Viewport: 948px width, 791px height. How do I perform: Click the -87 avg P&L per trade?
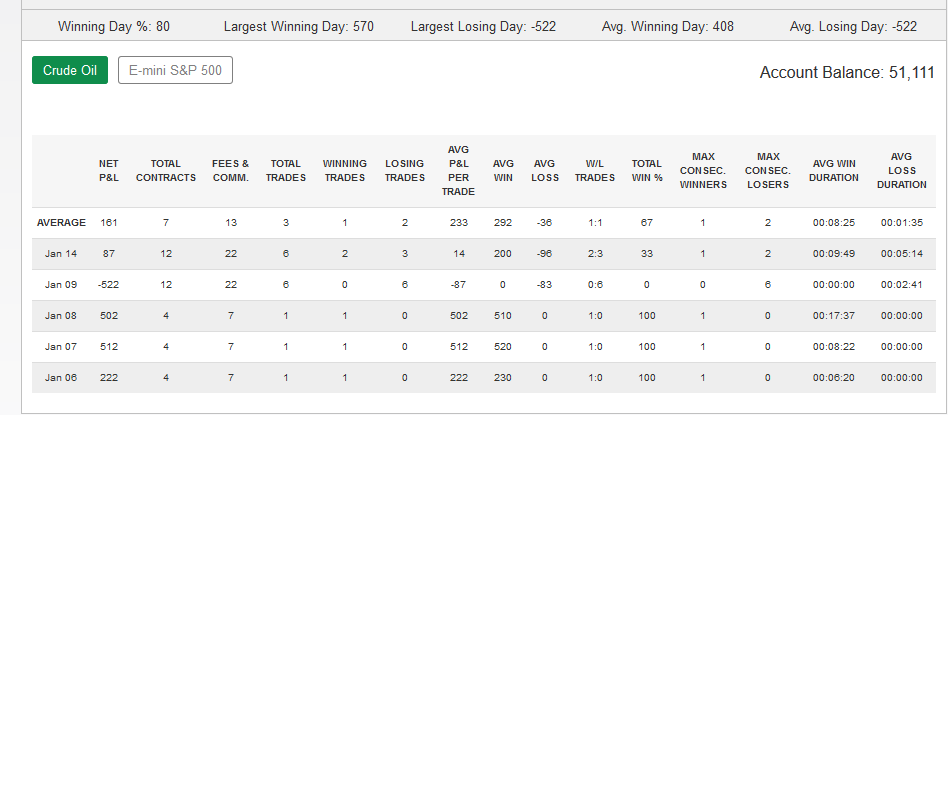click(458, 284)
